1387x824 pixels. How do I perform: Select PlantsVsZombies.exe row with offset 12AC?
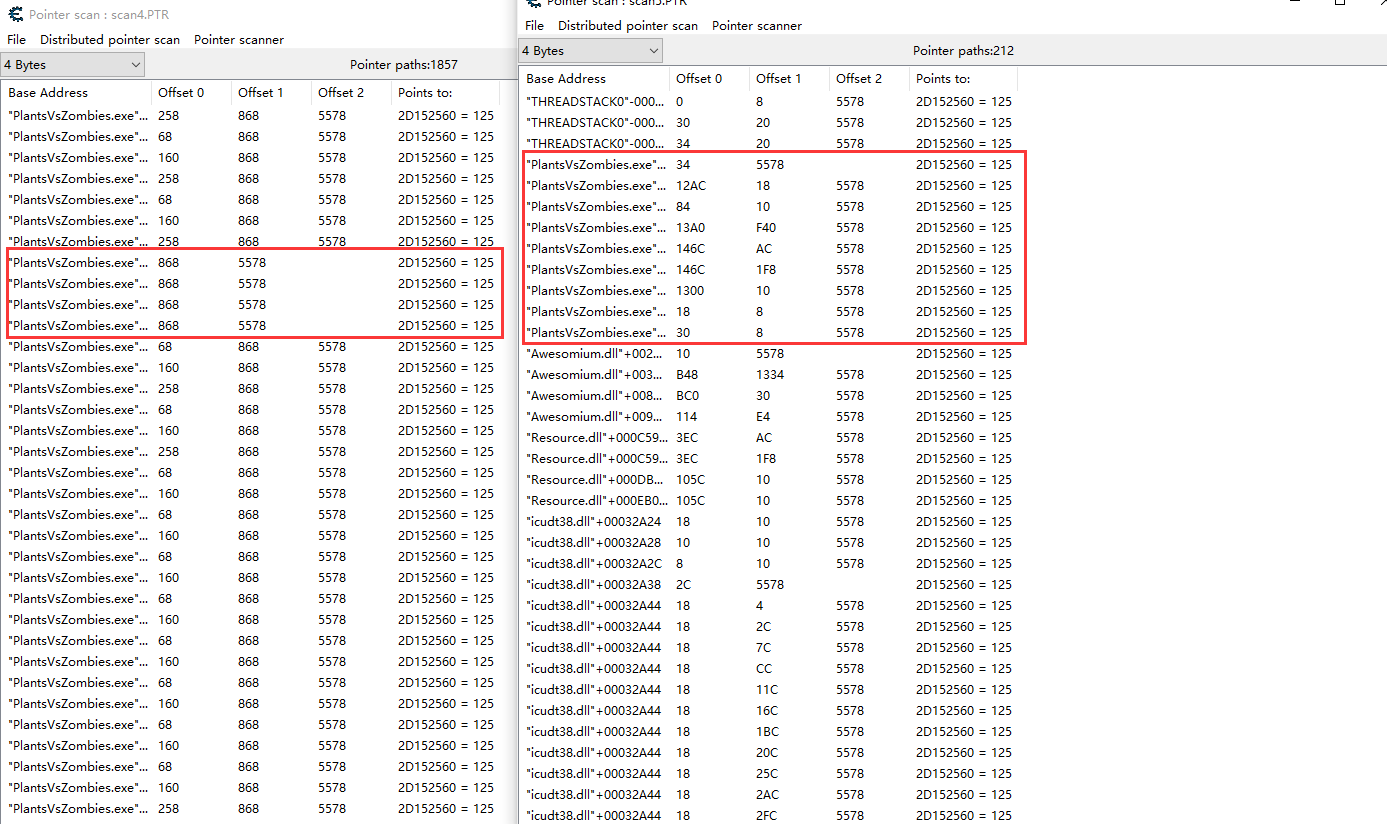click(x=595, y=186)
